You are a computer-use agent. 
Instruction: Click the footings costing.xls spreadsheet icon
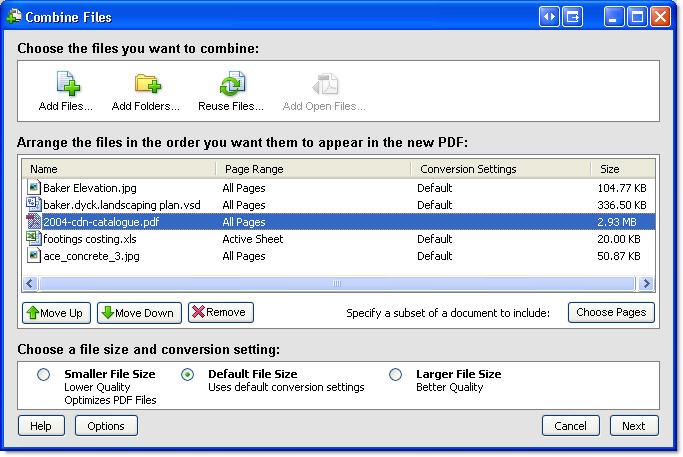click(33, 238)
